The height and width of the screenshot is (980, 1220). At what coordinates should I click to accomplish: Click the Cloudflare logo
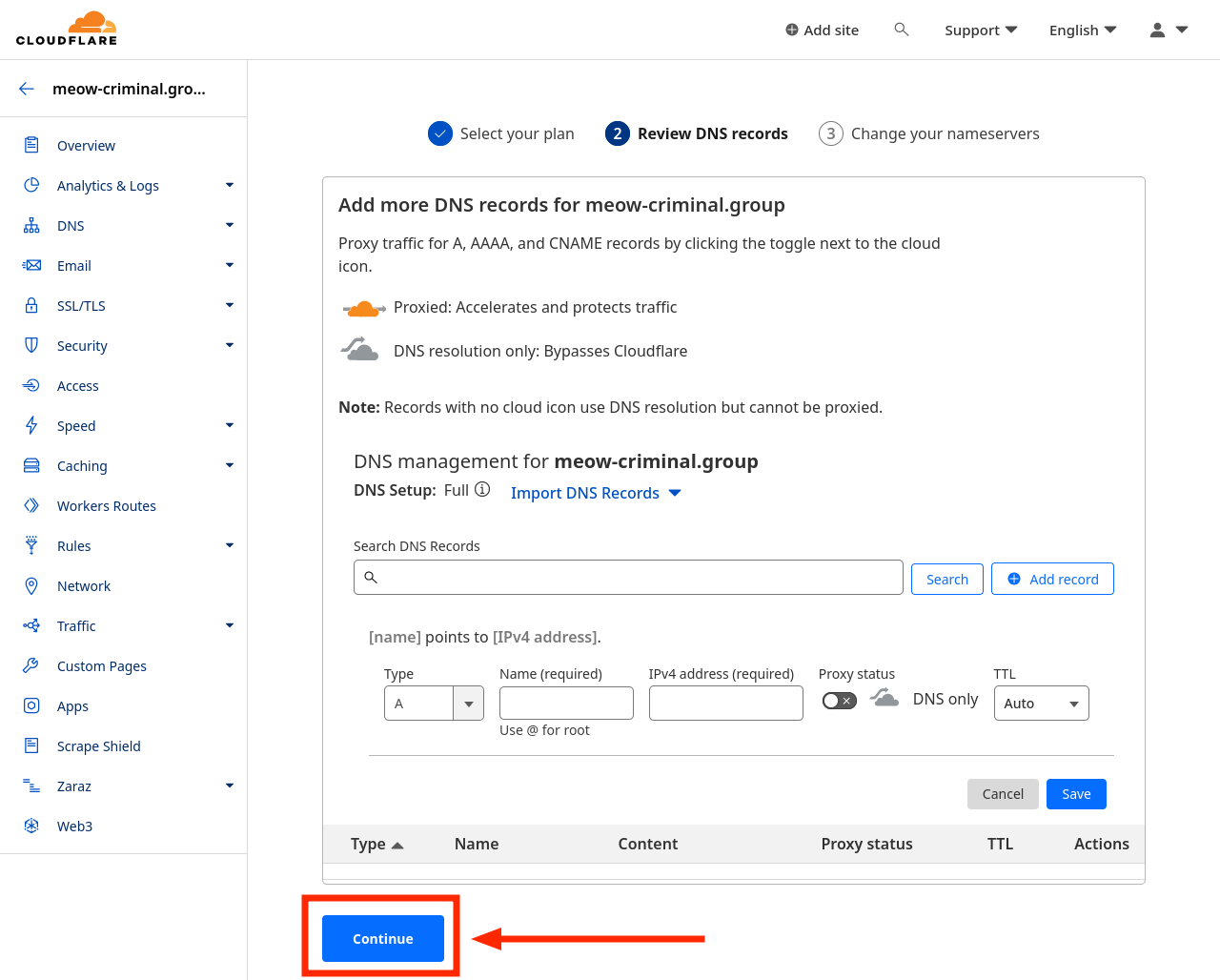67,29
